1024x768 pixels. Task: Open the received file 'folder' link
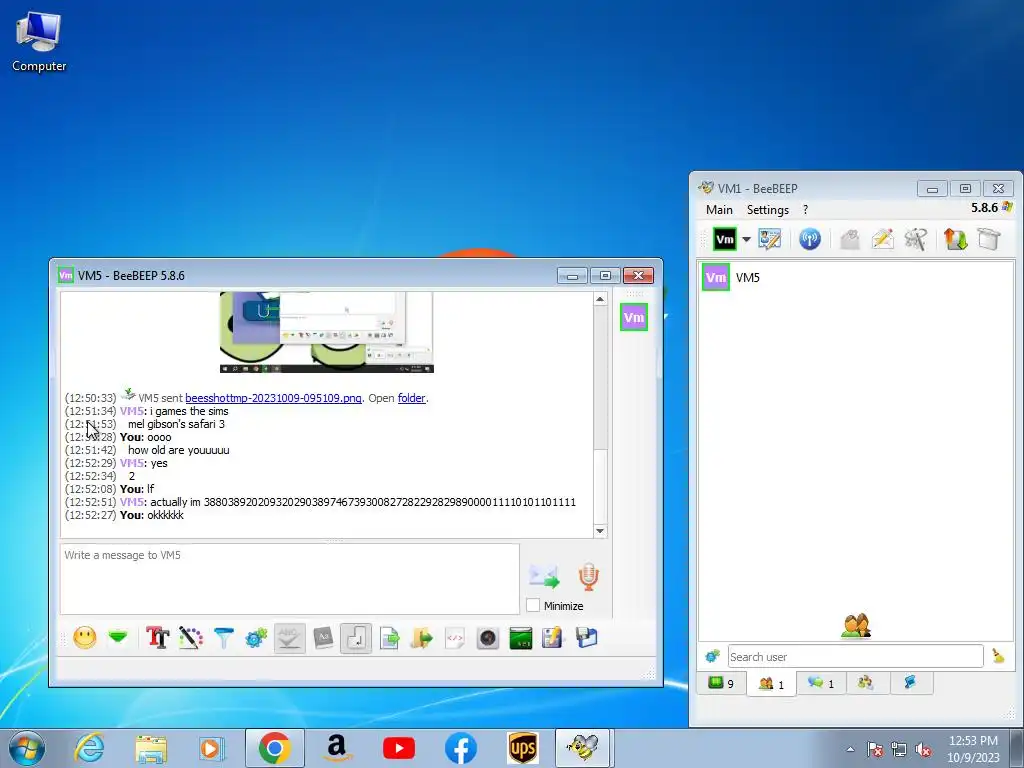[411, 398]
